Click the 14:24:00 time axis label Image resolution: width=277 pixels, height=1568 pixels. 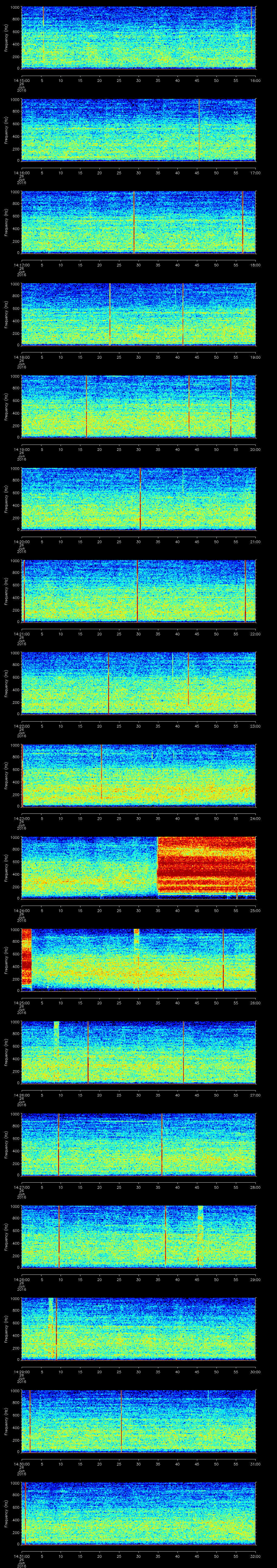pyautogui.click(x=21, y=910)
